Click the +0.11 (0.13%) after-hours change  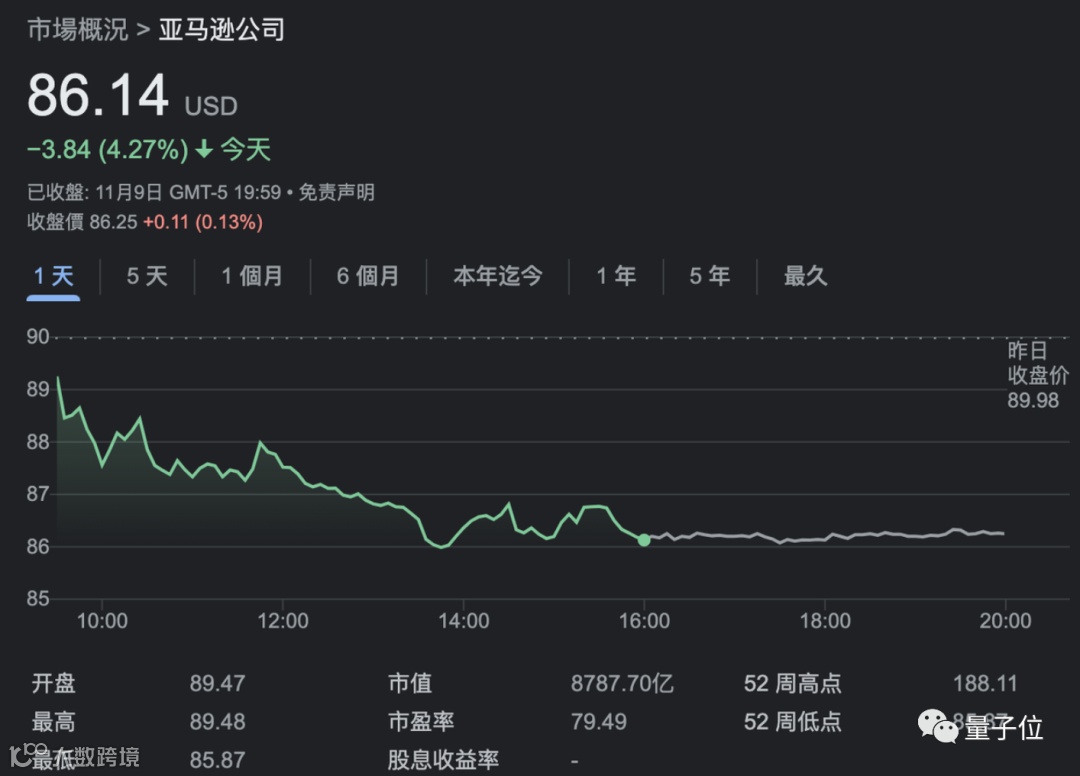[x=202, y=222]
